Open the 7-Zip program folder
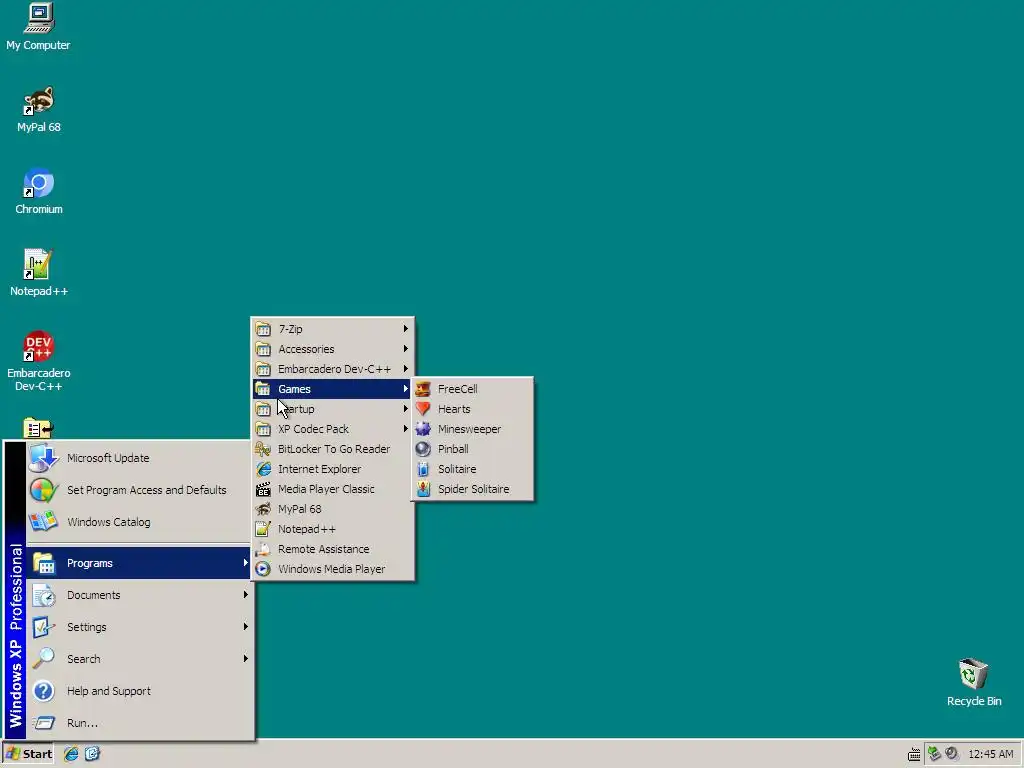Image resolution: width=1024 pixels, height=768 pixels. (x=332, y=329)
